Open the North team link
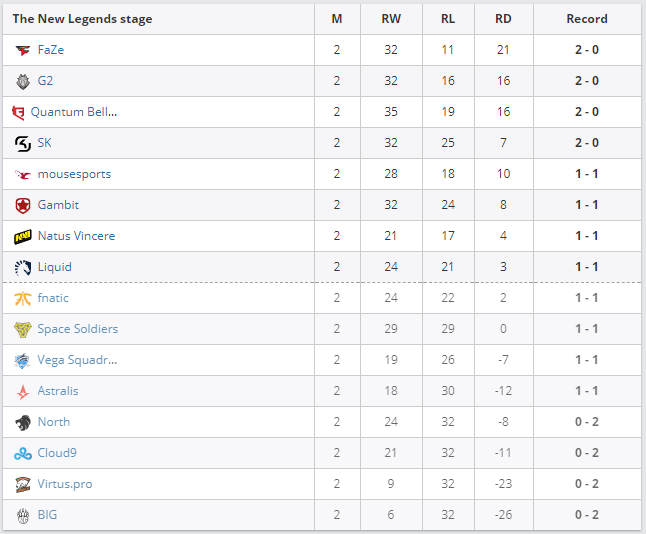Screen dimensions: 646x534 coord(54,422)
